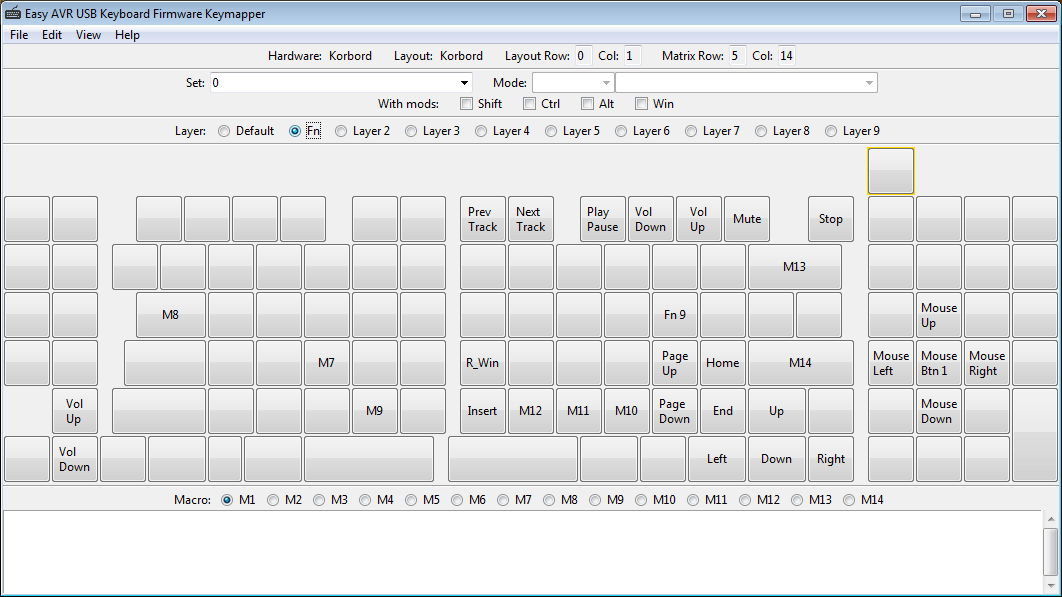This screenshot has width=1062, height=597.
Task: Switch to Layer 8
Action: (761, 131)
